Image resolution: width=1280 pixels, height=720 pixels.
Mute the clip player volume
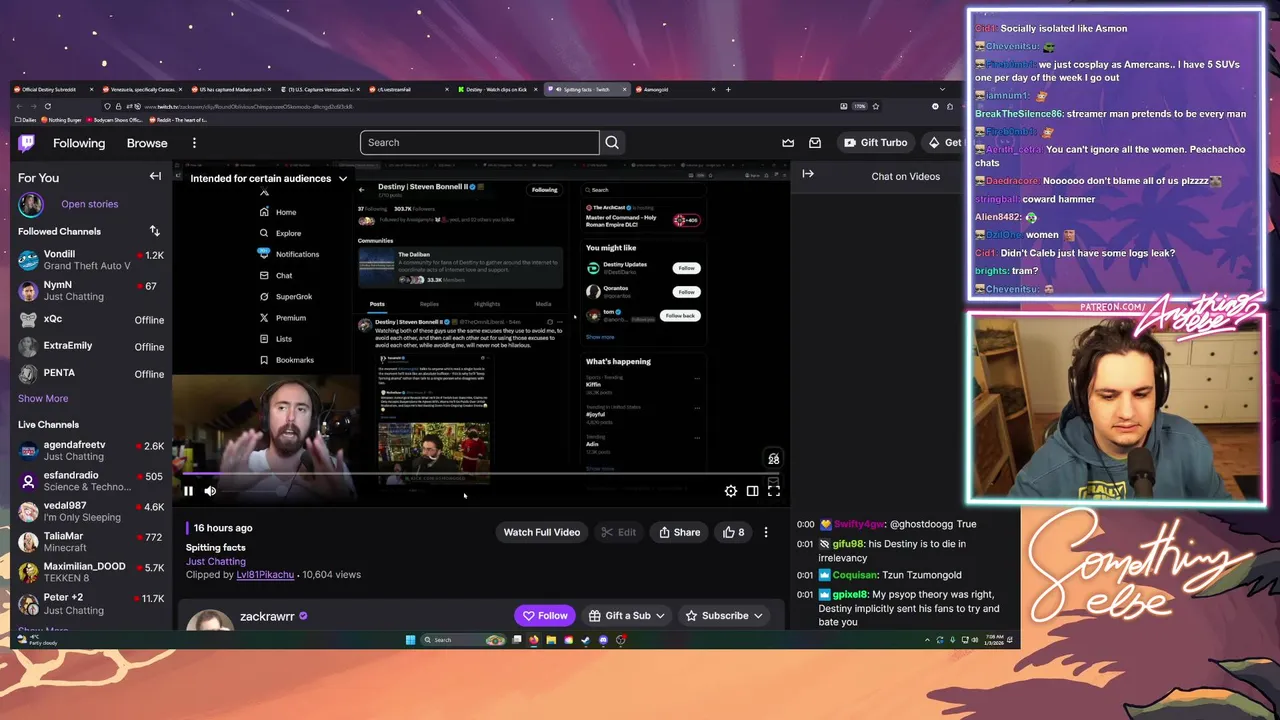click(x=210, y=491)
